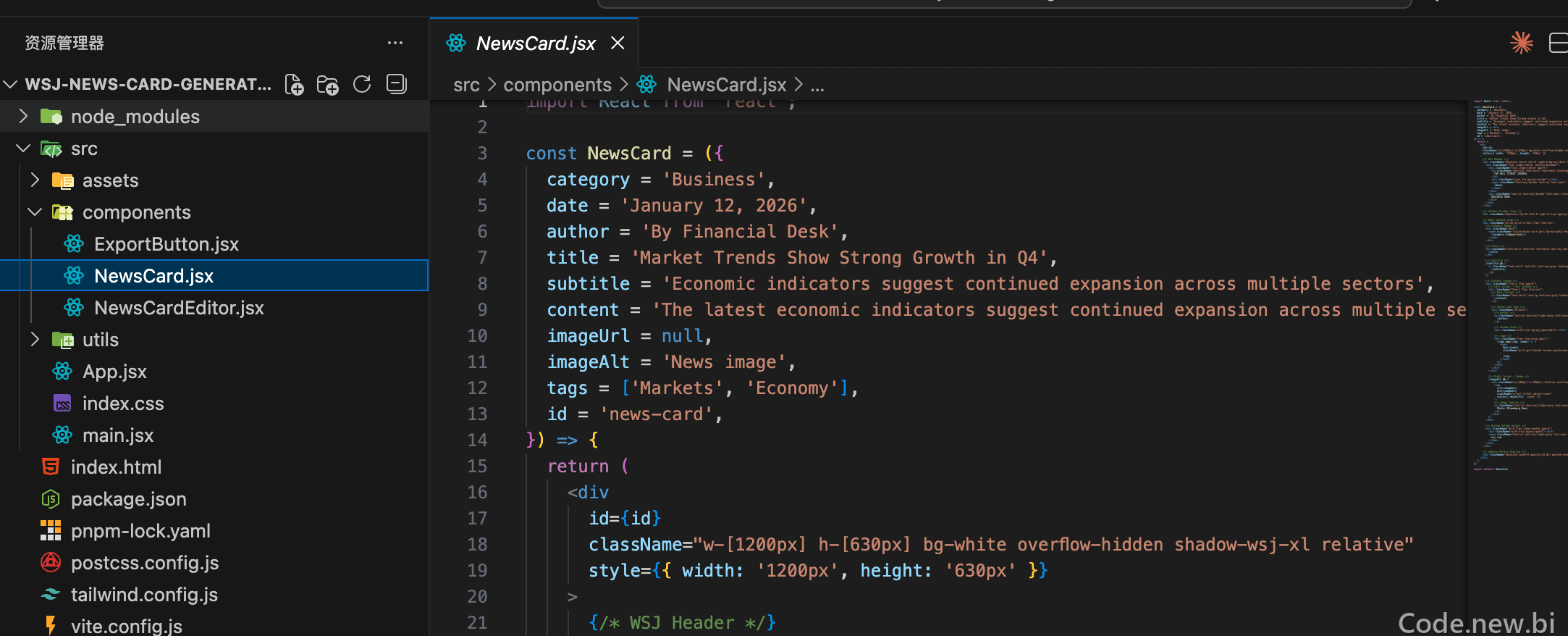Click the word return on line 15
Viewport: 1568px width, 636px height.
[x=578, y=466]
